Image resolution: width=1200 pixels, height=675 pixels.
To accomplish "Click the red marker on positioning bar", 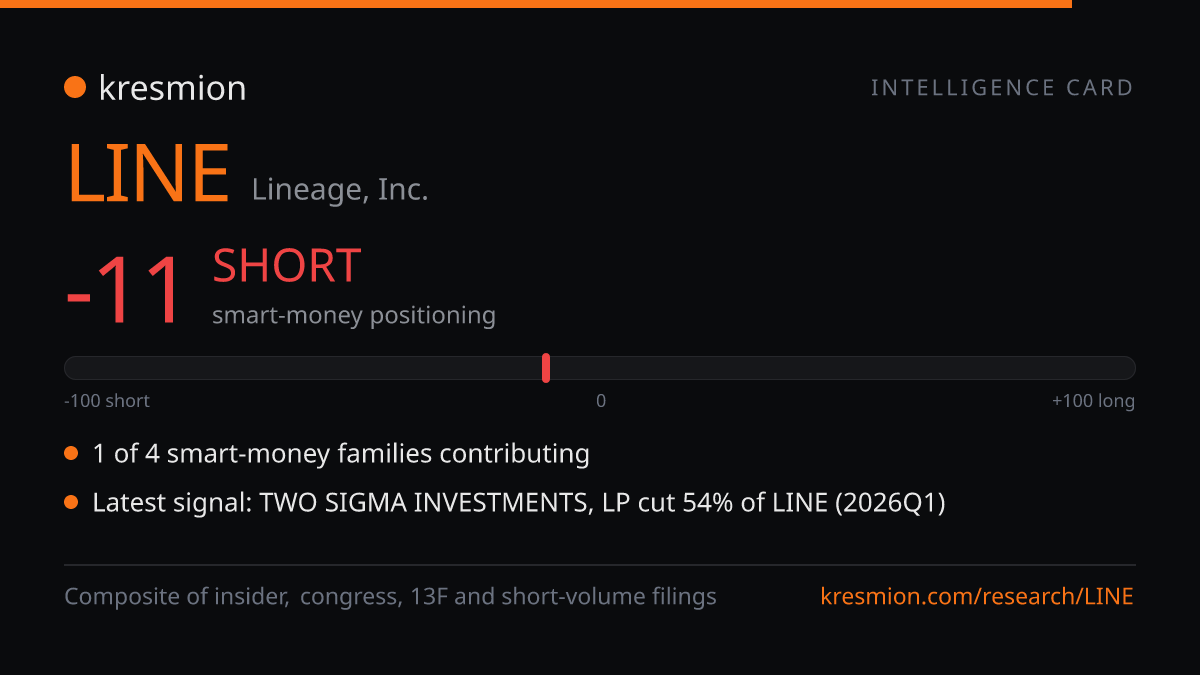I will (x=546, y=368).
